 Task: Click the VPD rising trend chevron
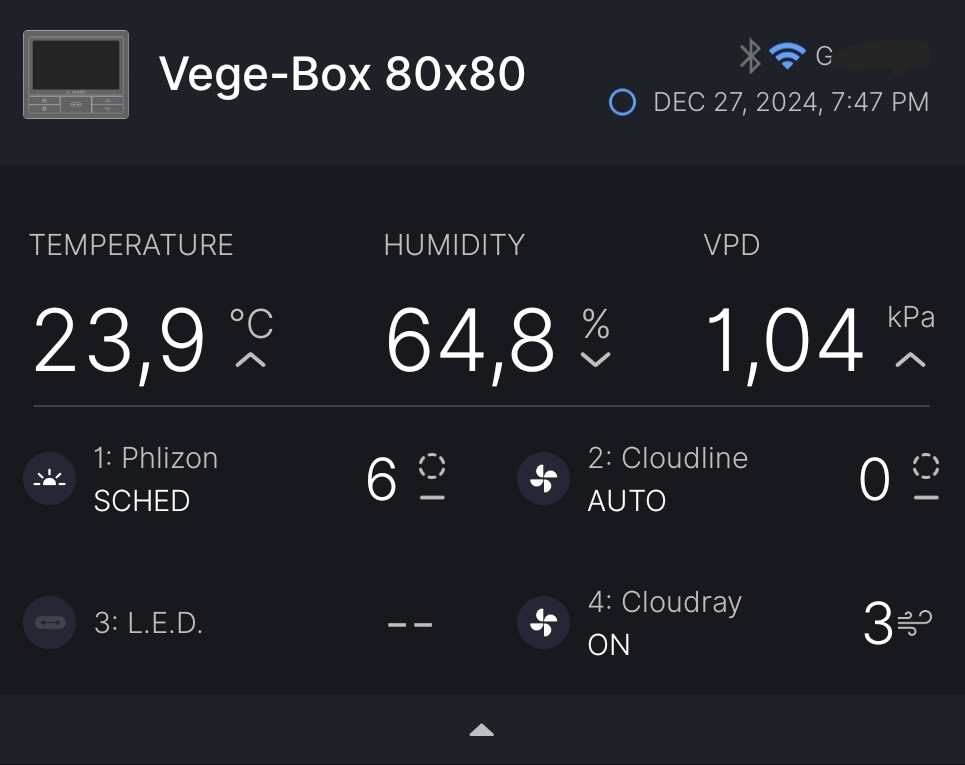[910, 359]
